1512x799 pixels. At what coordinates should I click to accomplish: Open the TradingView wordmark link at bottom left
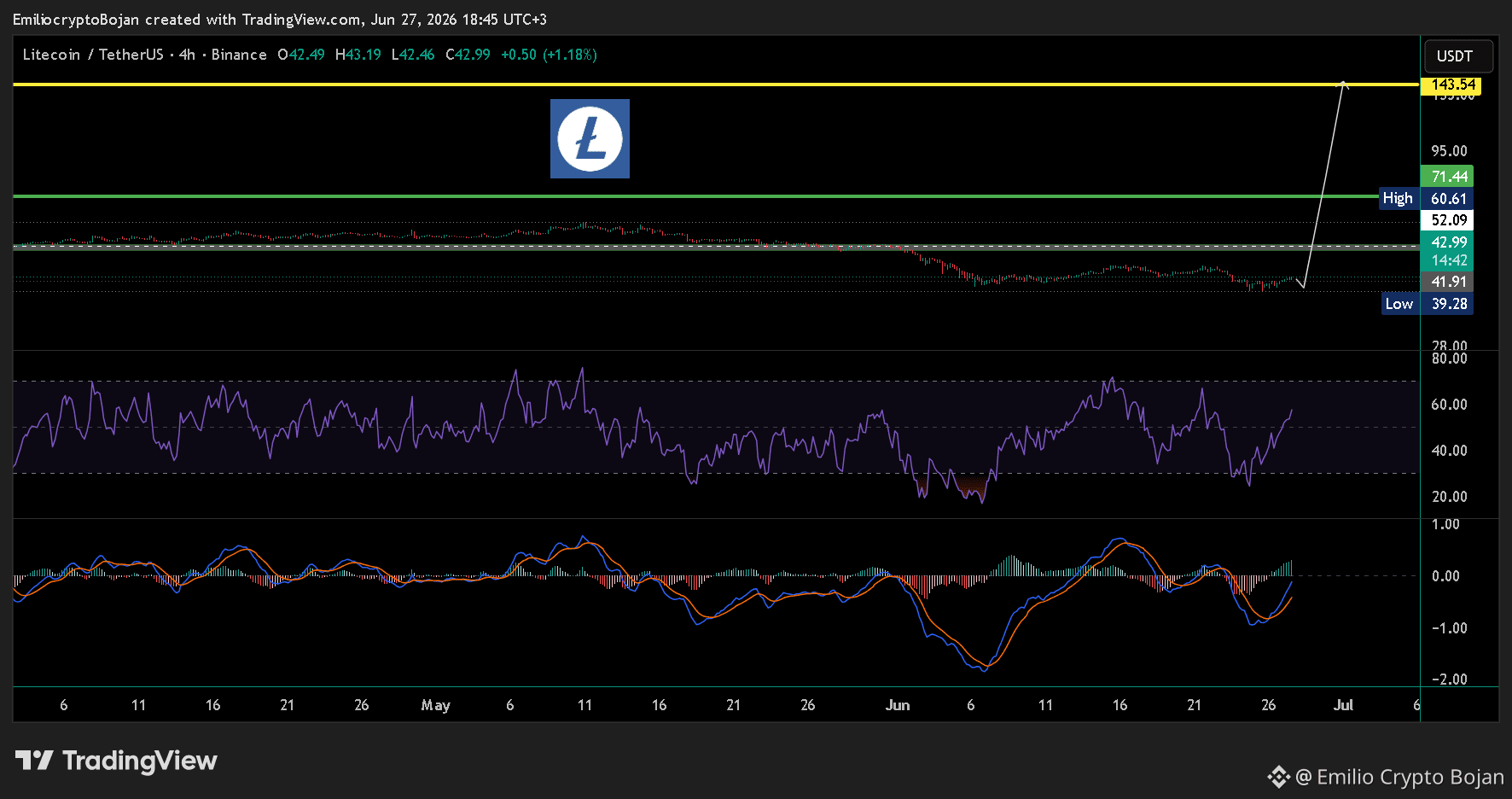pos(140,761)
